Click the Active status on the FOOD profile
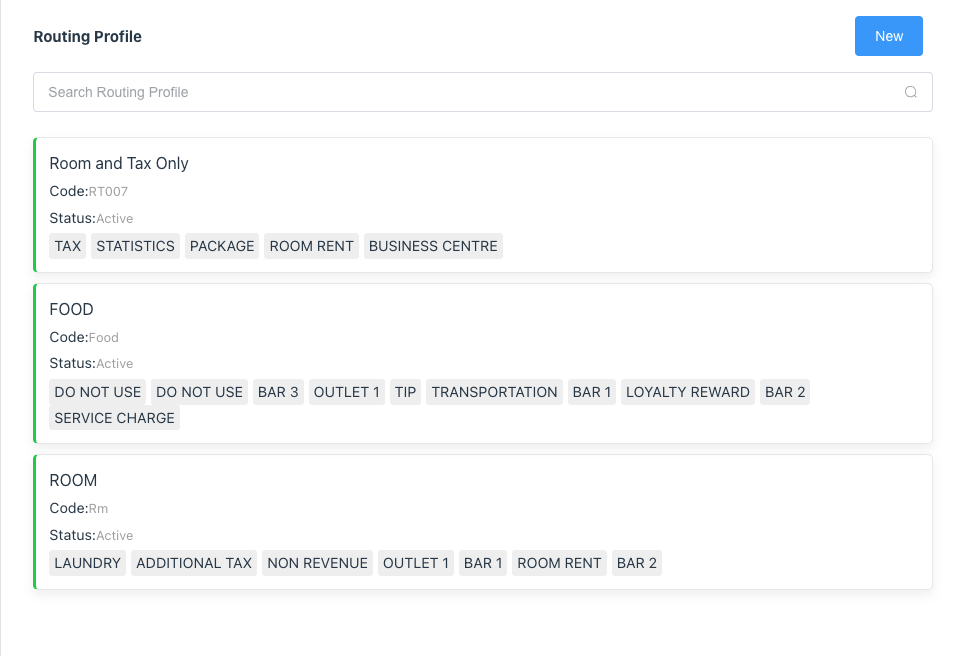This screenshot has height=656, width=956. click(113, 363)
